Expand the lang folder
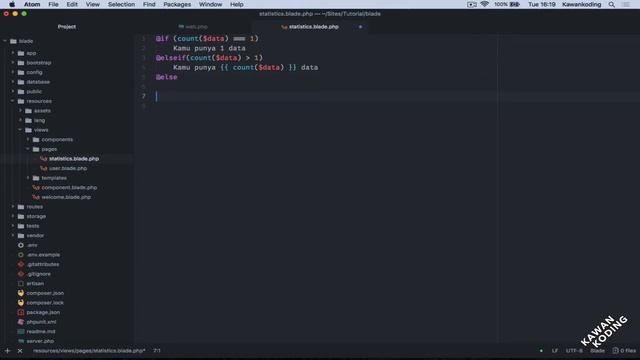640x360 pixels. [20, 120]
